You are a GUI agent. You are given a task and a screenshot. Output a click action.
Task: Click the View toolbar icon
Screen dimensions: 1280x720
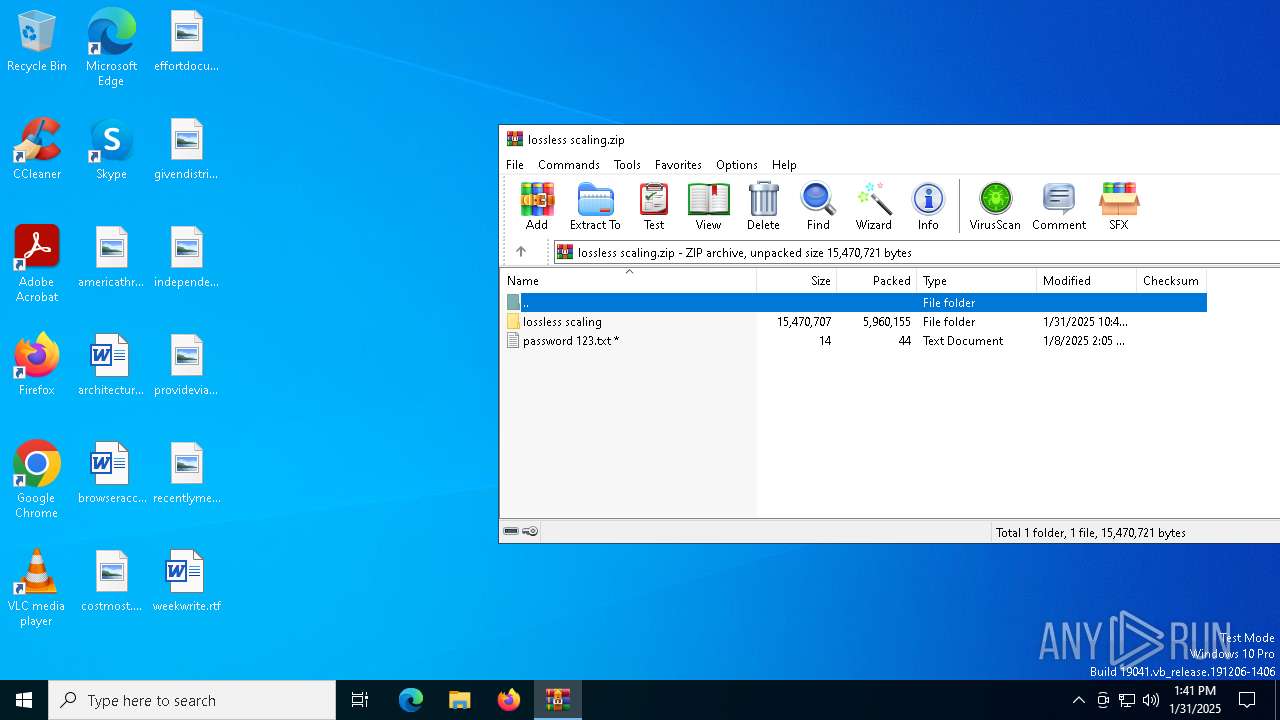click(x=708, y=207)
